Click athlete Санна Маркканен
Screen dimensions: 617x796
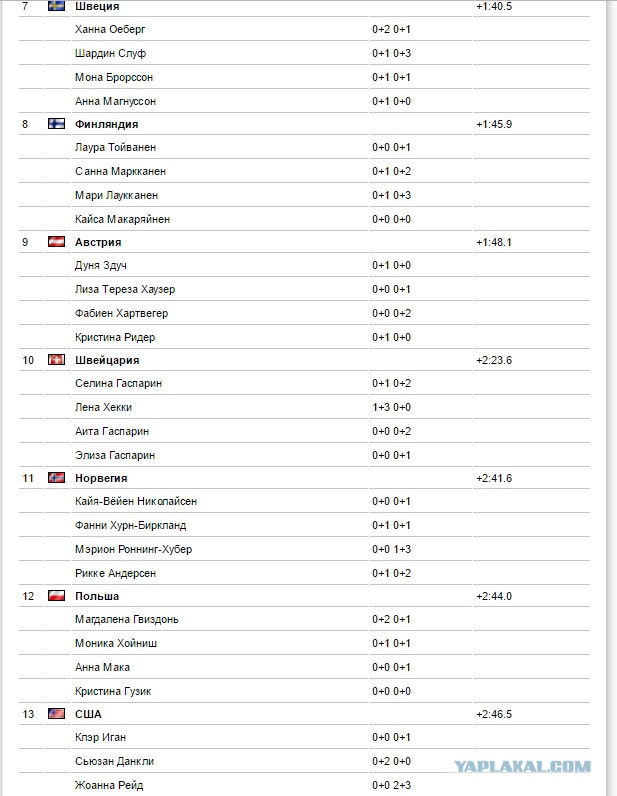point(120,171)
